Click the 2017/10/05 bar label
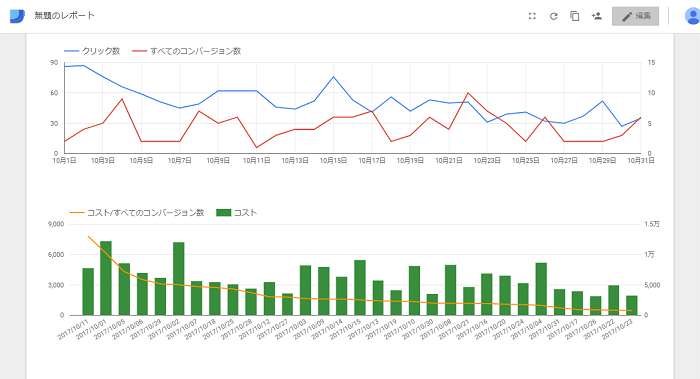 coord(111,329)
